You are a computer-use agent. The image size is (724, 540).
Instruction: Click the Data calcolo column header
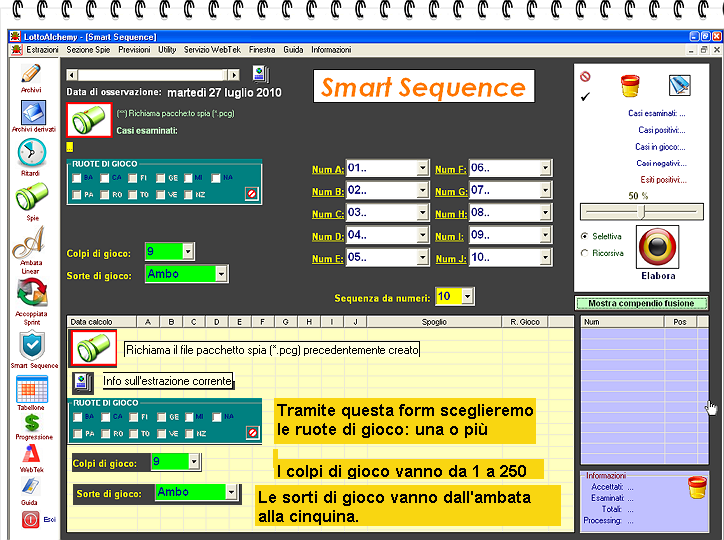(102, 322)
